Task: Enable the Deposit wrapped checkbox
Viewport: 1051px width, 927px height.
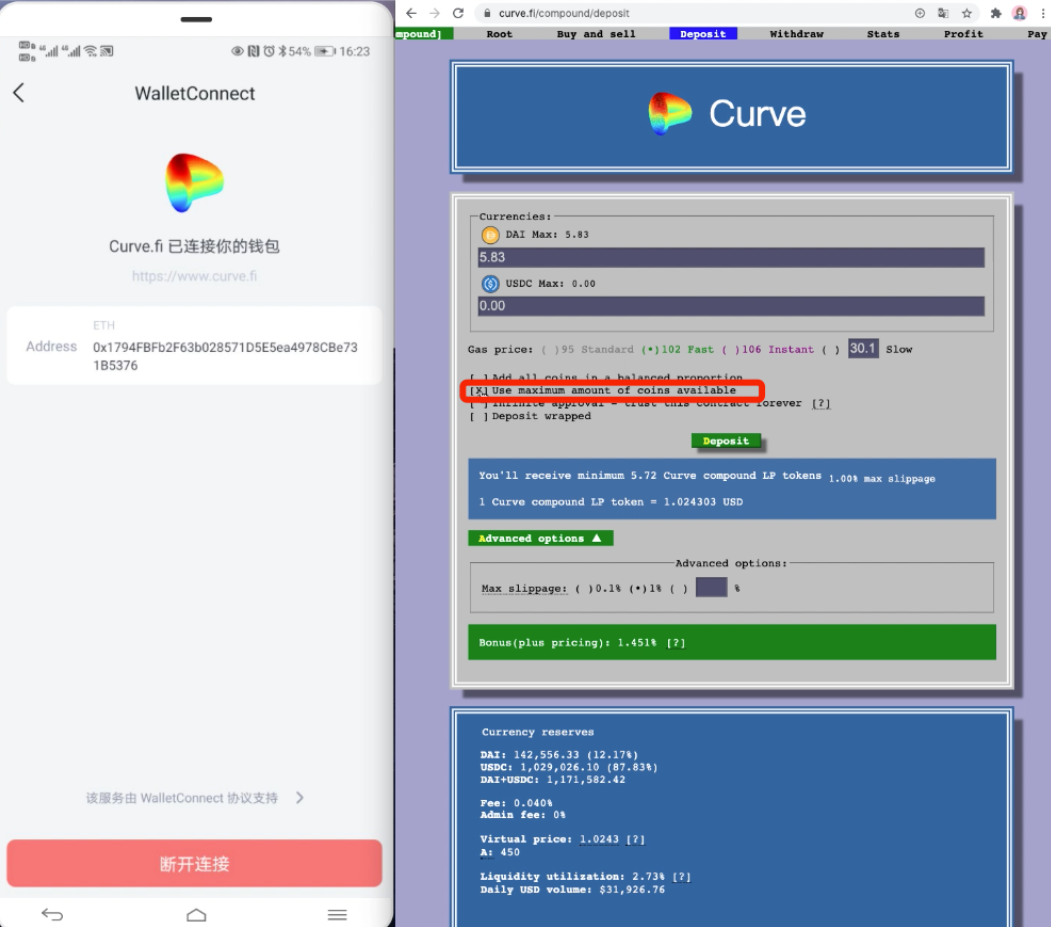Action: (x=477, y=416)
